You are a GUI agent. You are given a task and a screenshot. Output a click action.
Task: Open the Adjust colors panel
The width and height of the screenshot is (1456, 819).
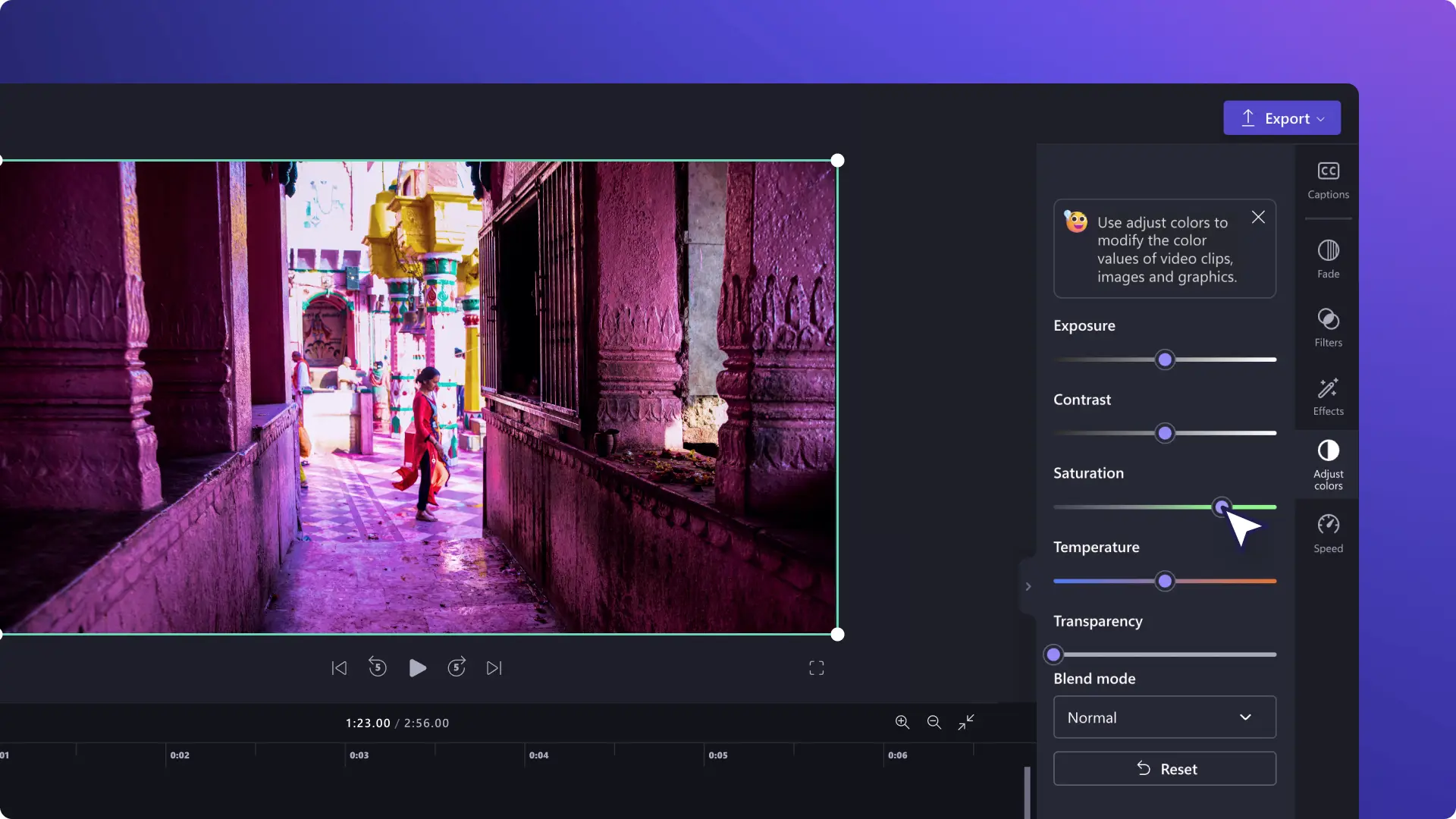pos(1328,464)
